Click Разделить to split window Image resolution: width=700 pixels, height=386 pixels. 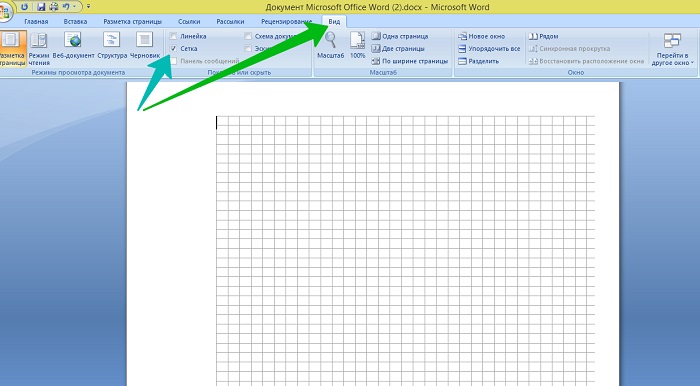pyautogui.click(x=479, y=61)
